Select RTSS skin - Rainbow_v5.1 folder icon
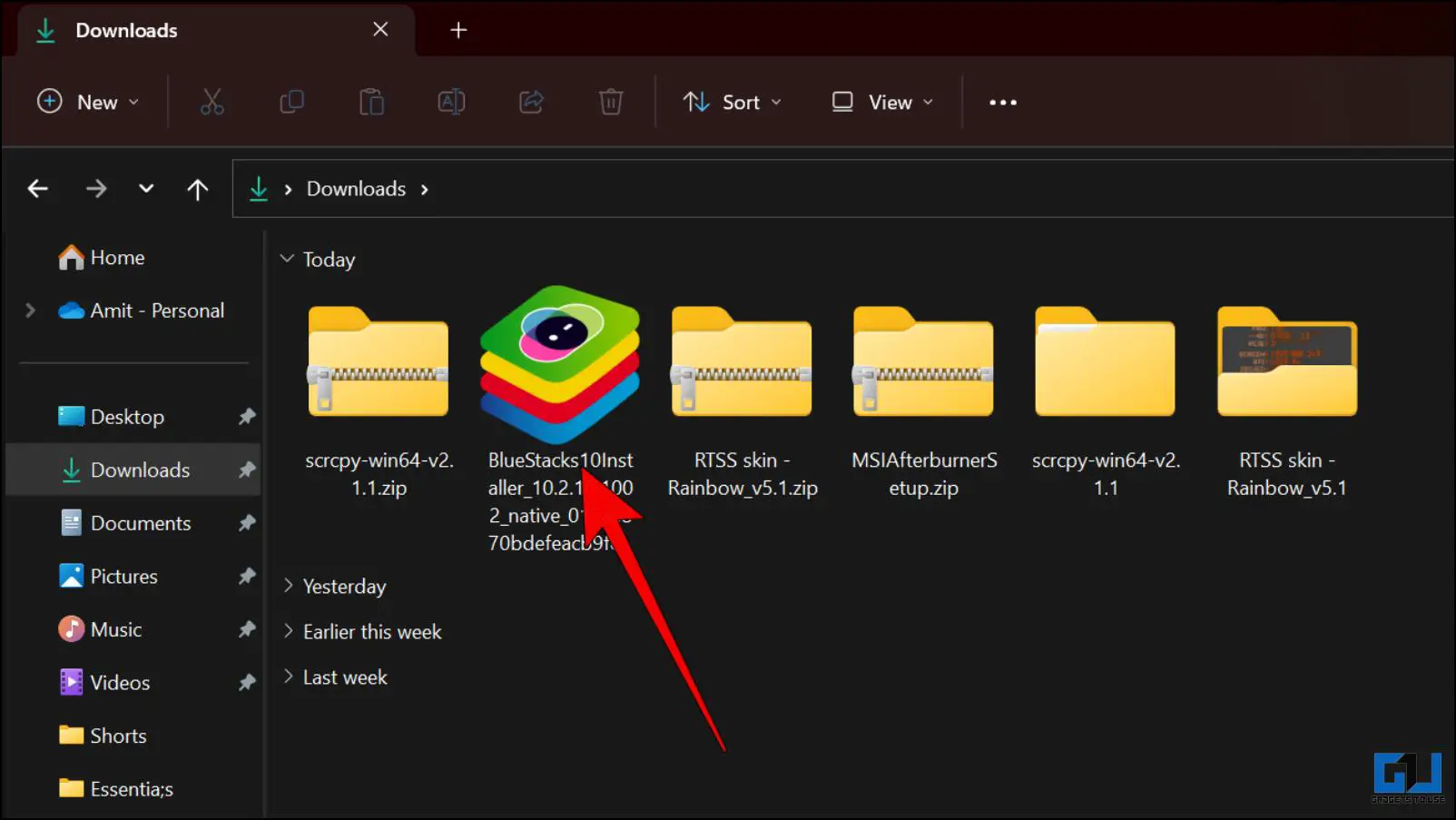 click(x=1287, y=361)
